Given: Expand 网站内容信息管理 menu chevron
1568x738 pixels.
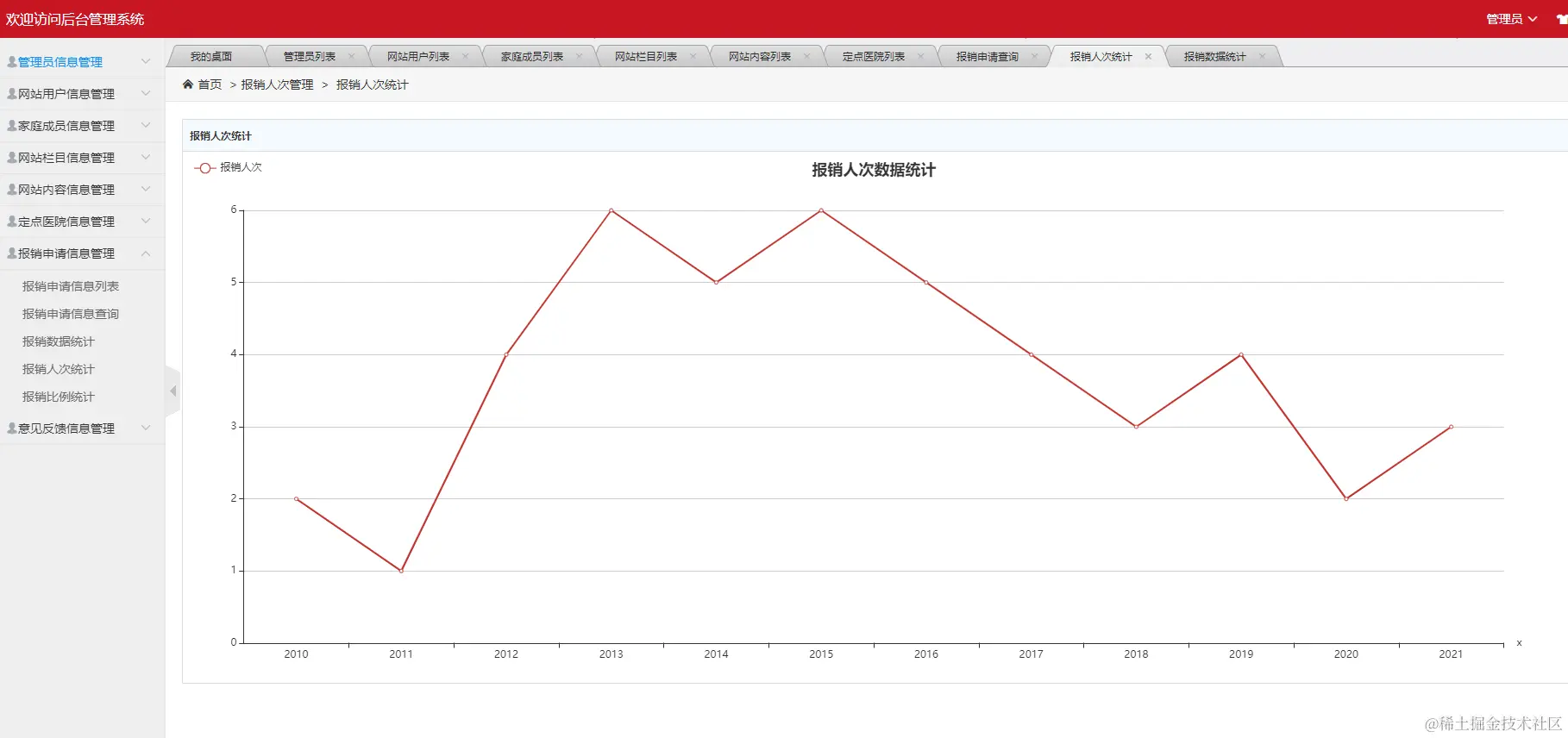Looking at the screenshot, I should pyautogui.click(x=146, y=189).
